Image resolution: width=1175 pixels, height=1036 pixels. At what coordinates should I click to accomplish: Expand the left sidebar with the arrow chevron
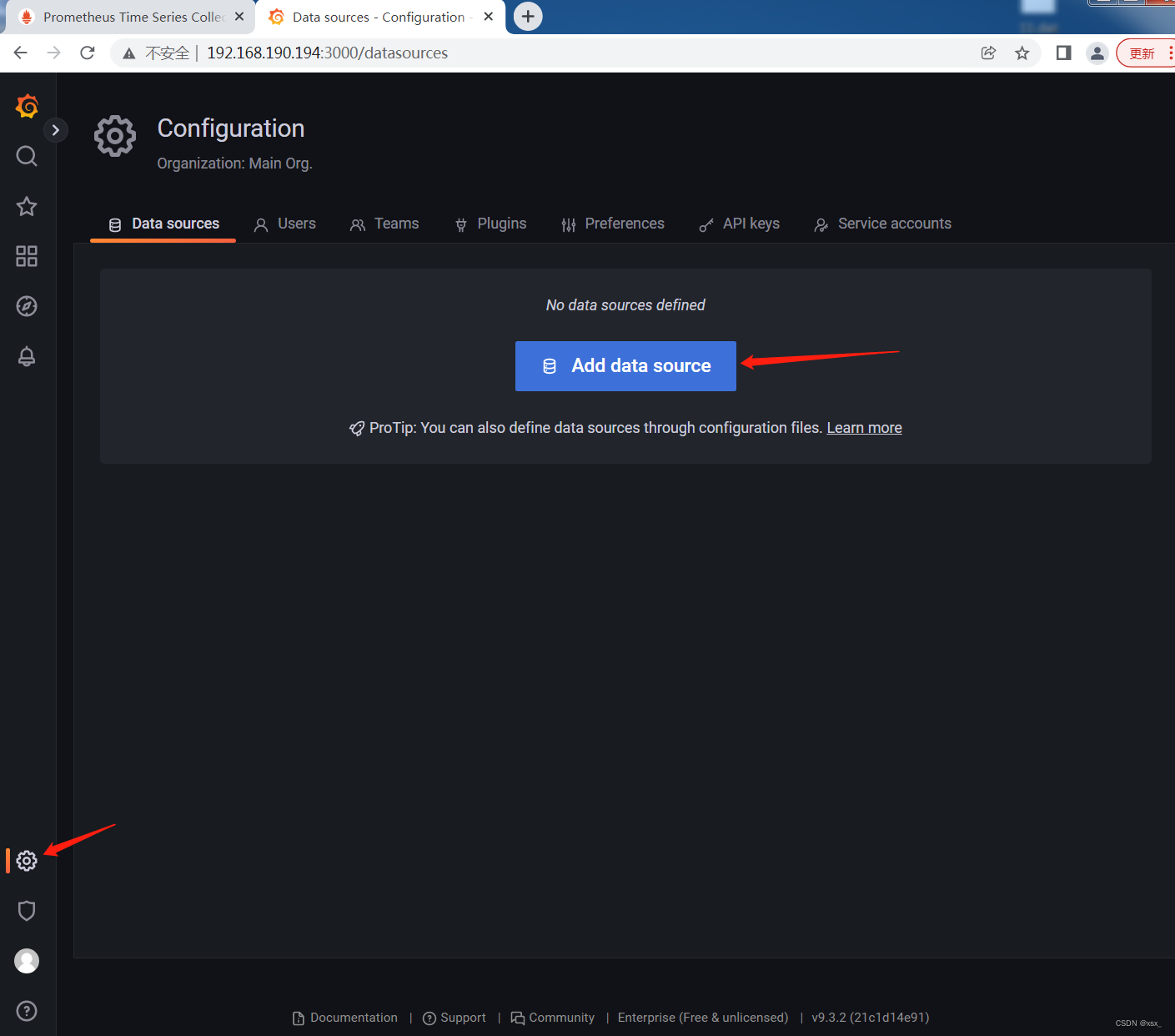(55, 130)
